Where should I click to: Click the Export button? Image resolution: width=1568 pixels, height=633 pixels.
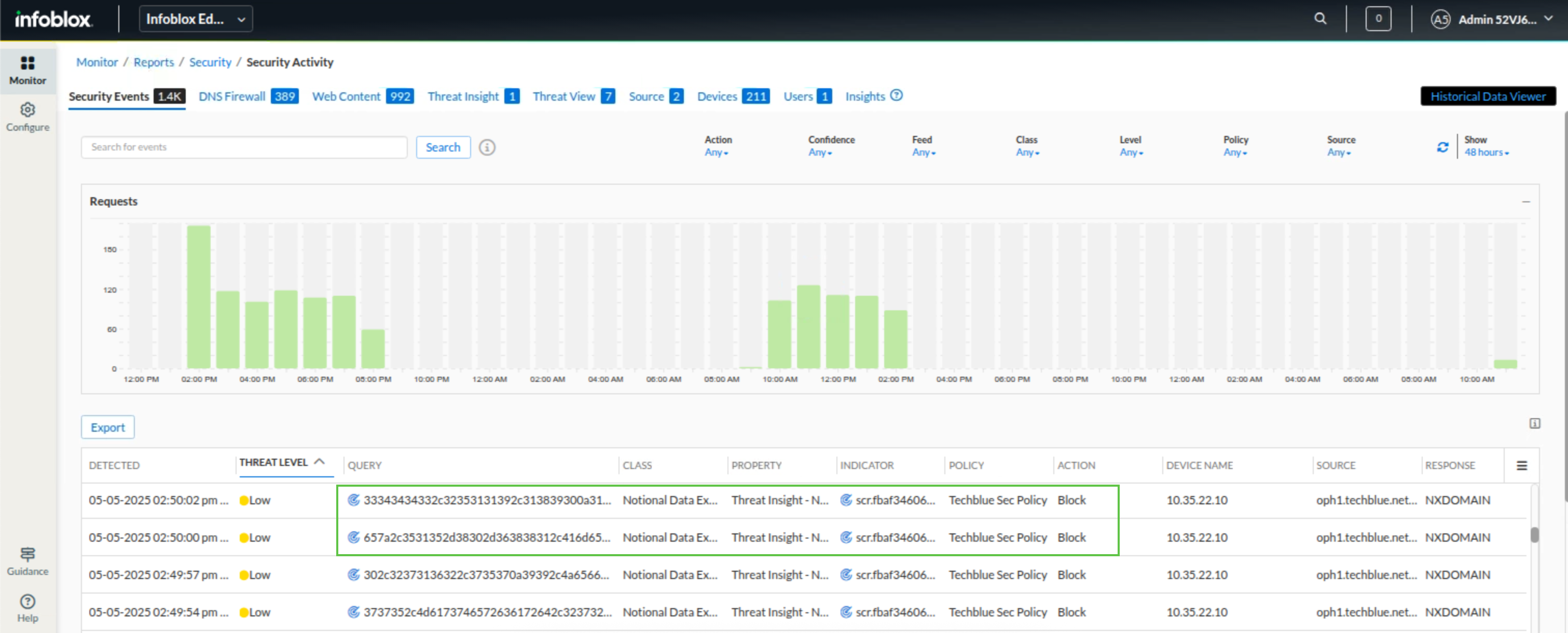tap(108, 428)
